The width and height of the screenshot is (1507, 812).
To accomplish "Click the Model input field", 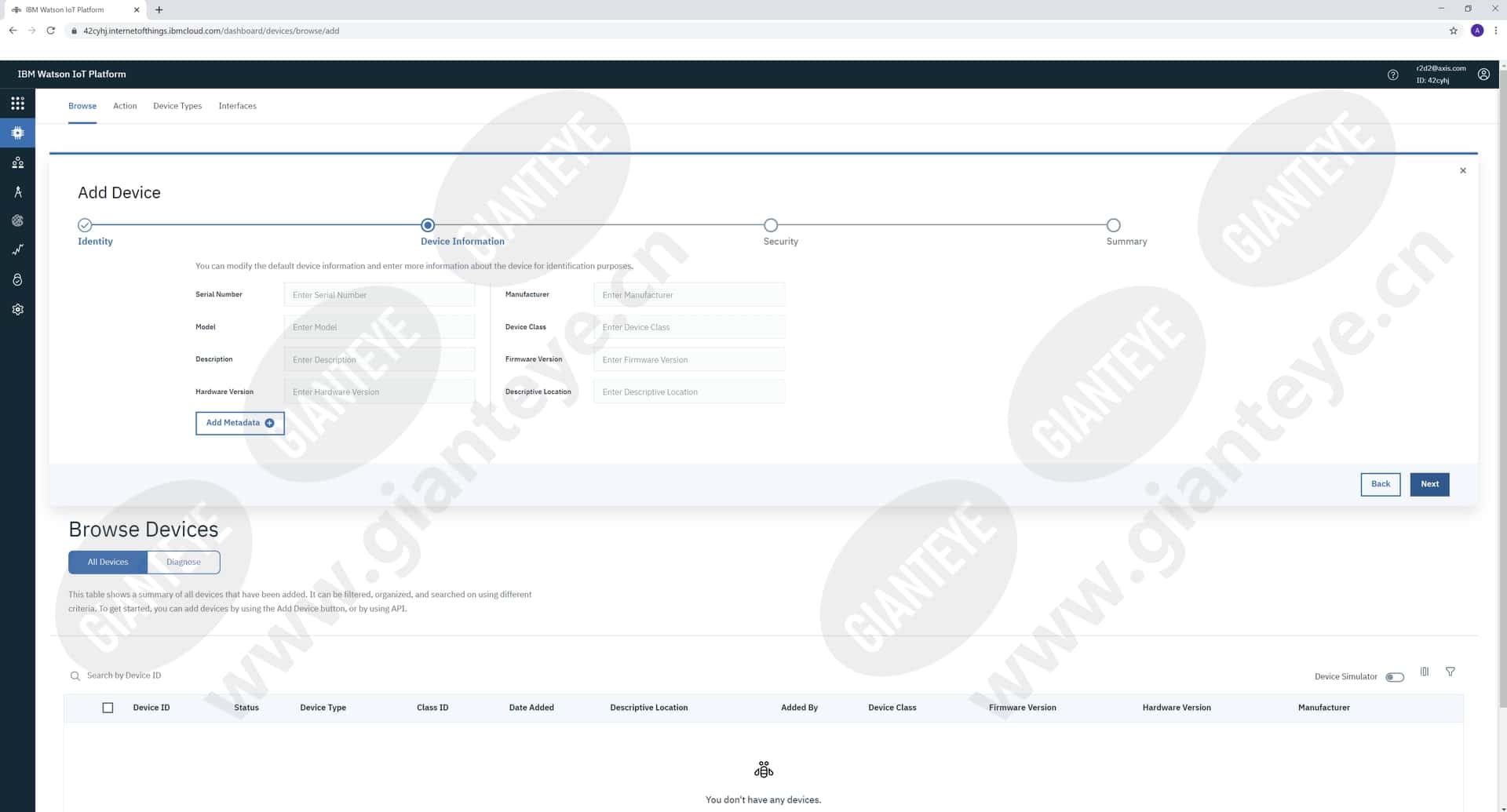I will (379, 327).
